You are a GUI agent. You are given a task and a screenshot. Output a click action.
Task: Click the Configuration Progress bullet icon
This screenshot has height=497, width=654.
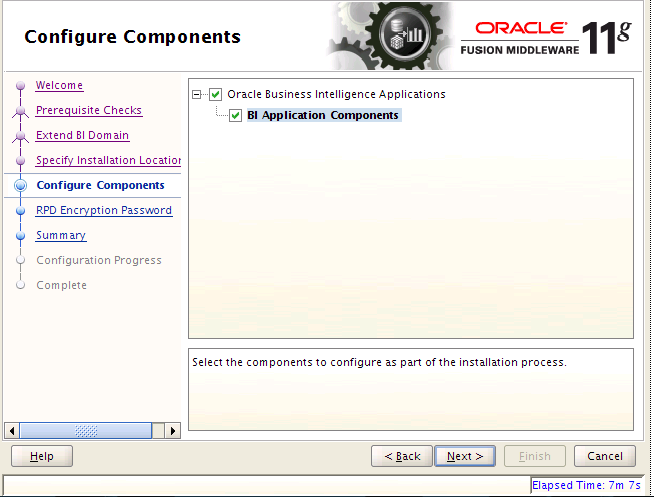(20, 260)
